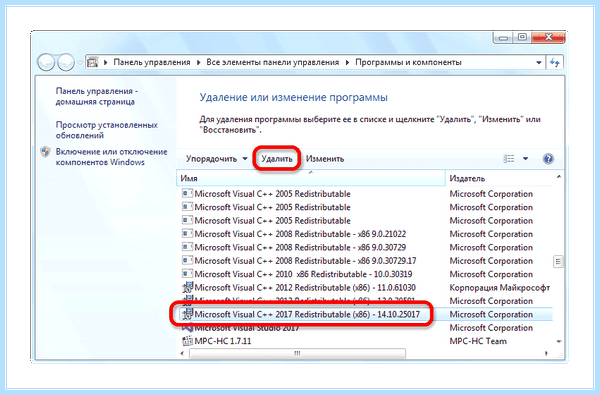Click installer icon of Visual C++ 2017 entry
Viewport: 600px width, 395px height.
[x=188, y=314]
